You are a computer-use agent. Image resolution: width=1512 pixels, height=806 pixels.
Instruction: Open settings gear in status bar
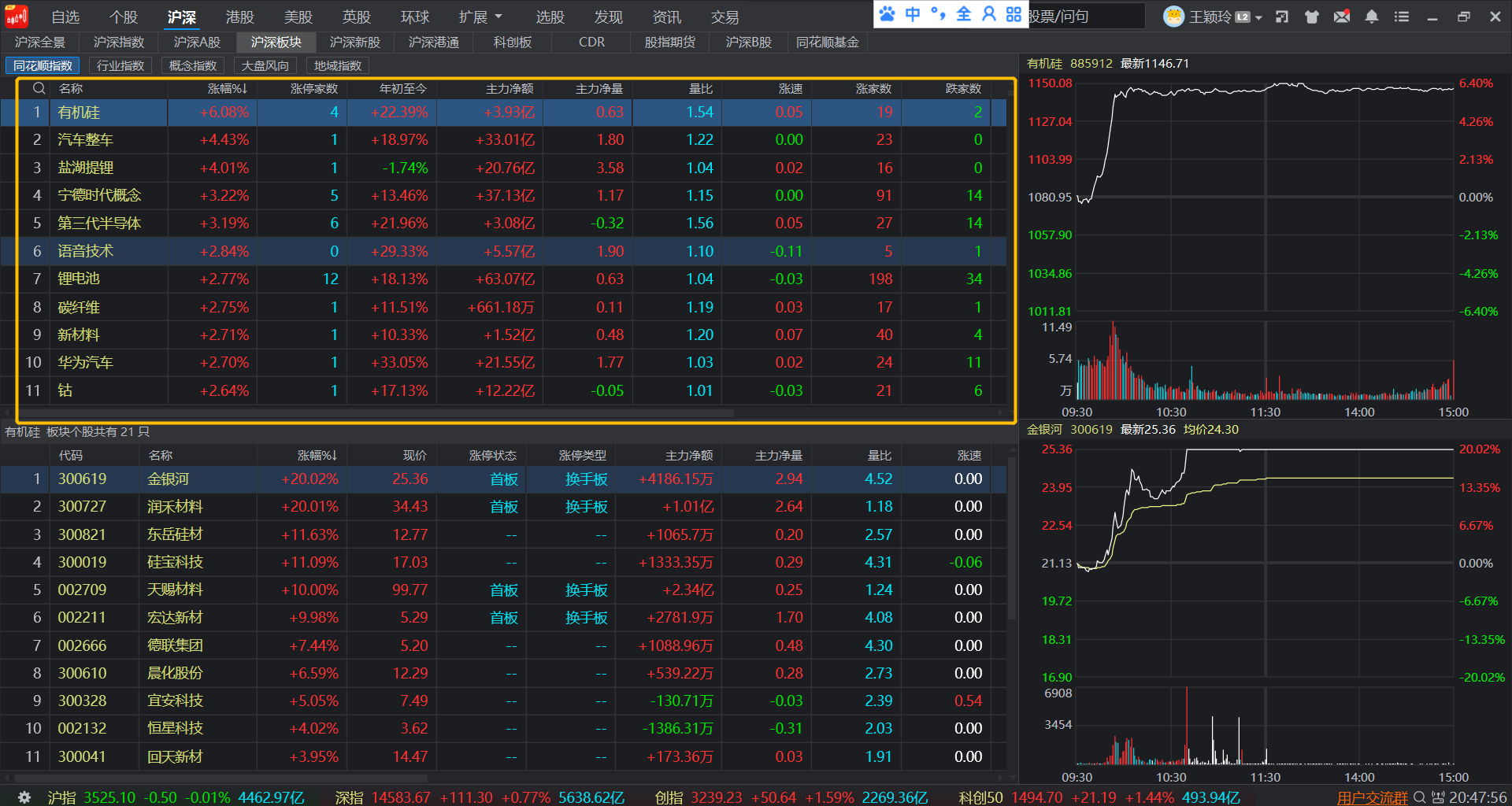pyautogui.click(x=24, y=797)
